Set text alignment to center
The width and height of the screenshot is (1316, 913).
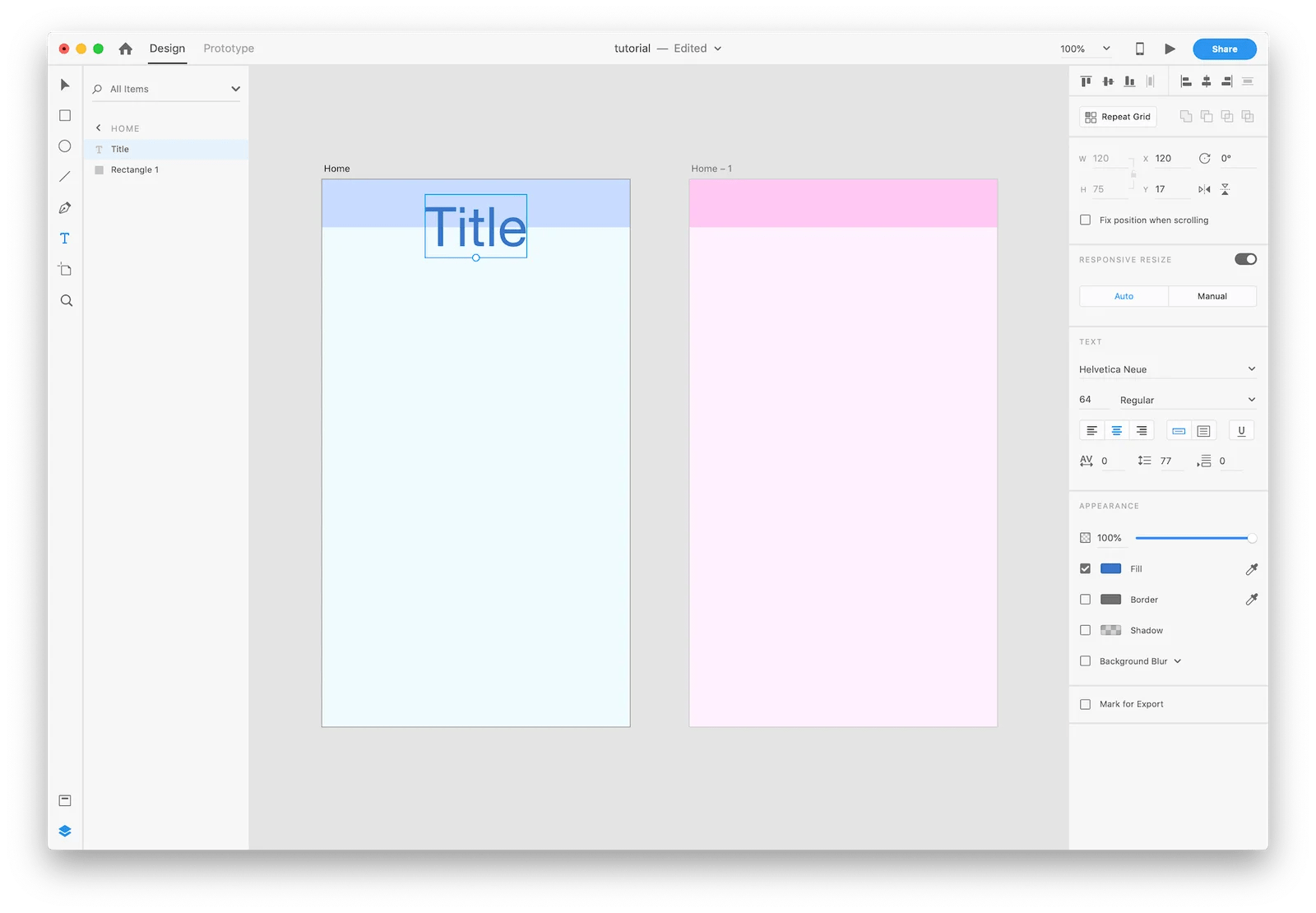1117,430
